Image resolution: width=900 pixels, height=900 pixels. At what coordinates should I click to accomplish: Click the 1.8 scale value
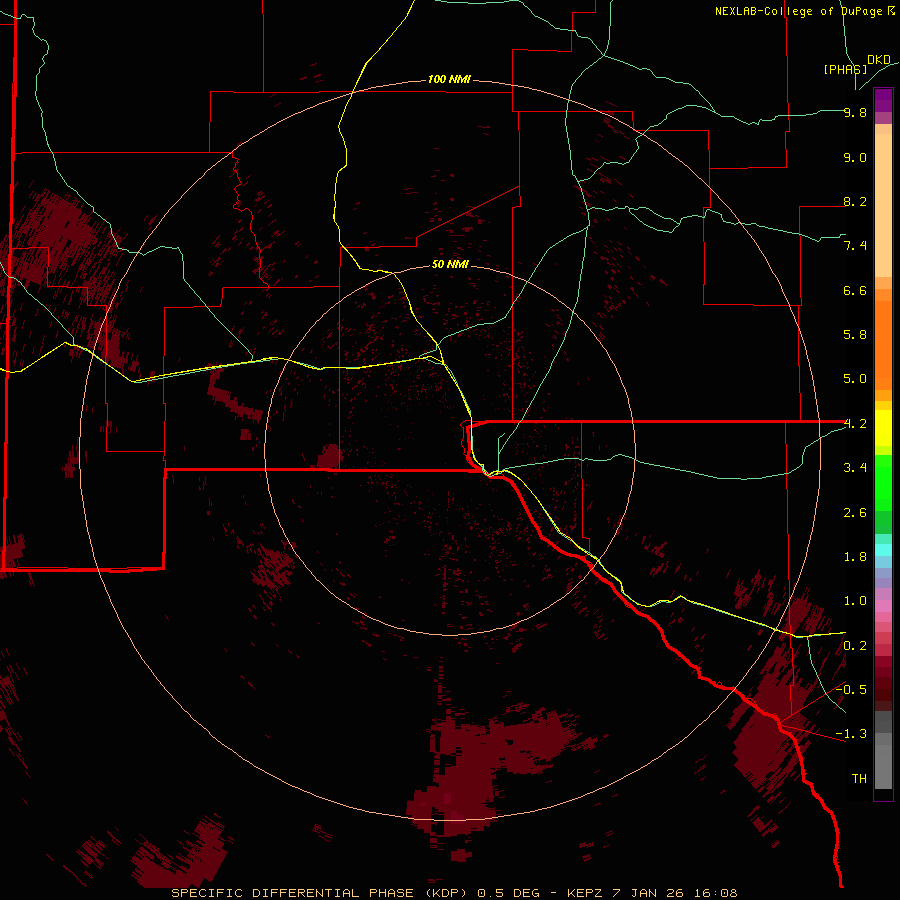(x=855, y=557)
